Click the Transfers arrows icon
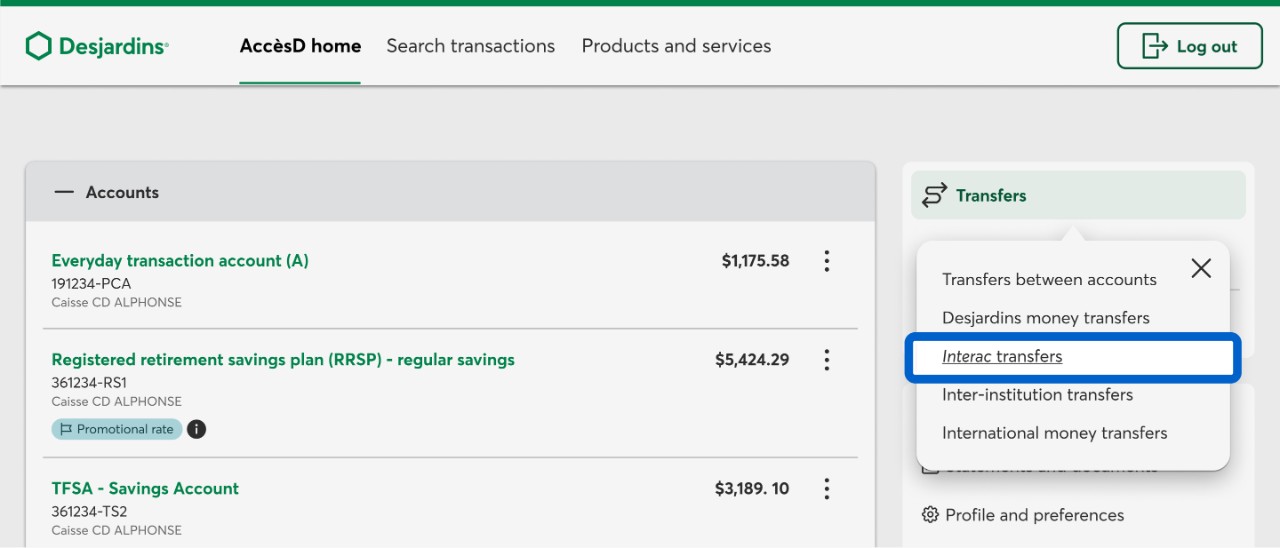The width and height of the screenshot is (1280, 548). tap(934, 195)
